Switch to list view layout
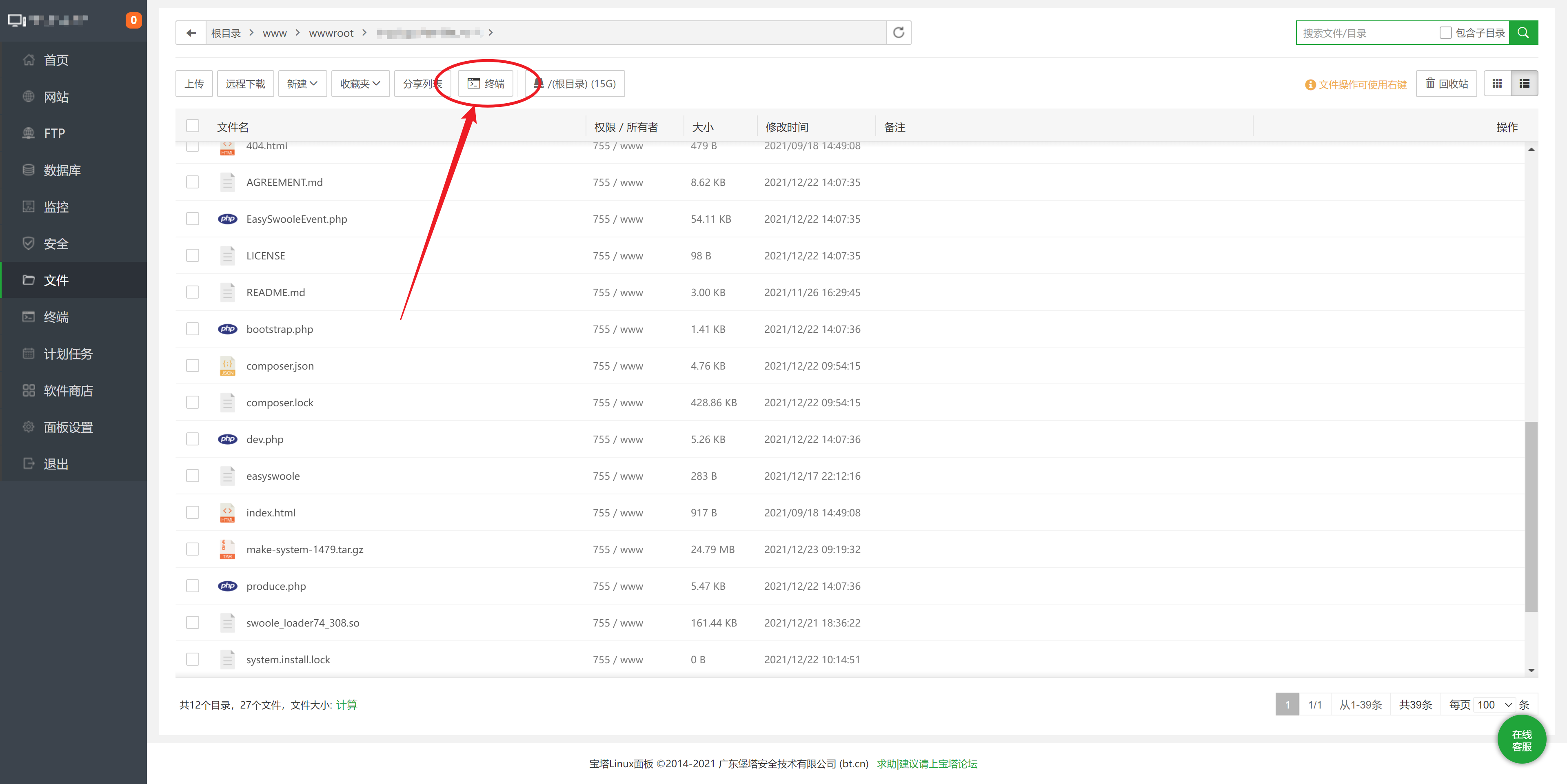 pyautogui.click(x=1525, y=83)
